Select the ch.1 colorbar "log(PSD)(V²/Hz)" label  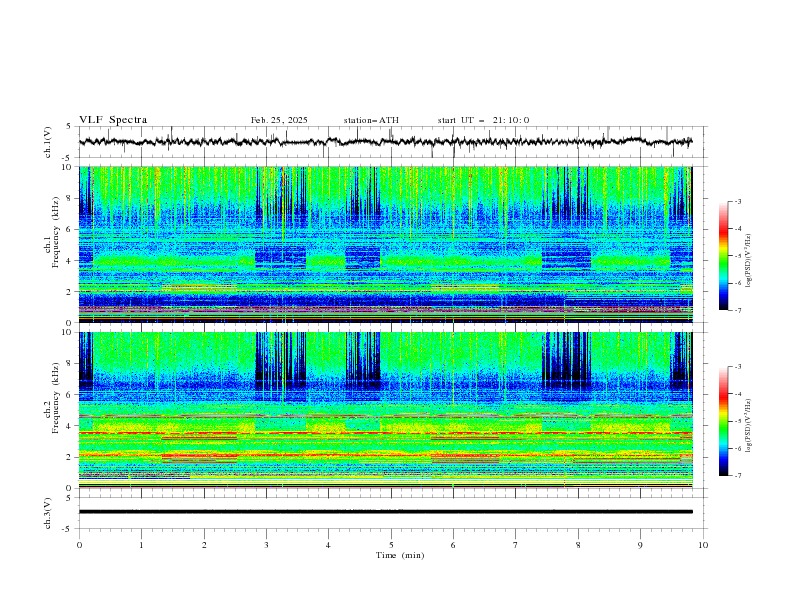click(749, 261)
